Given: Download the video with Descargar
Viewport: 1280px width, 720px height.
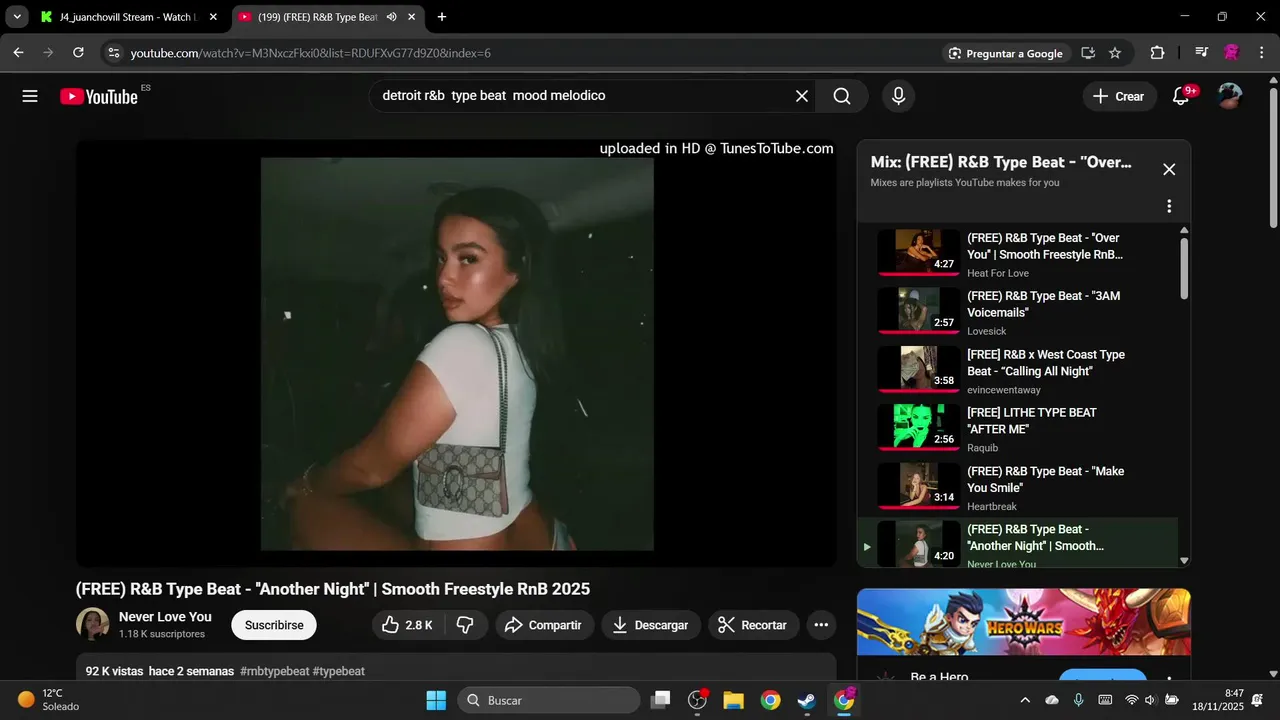Looking at the screenshot, I should (651, 625).
